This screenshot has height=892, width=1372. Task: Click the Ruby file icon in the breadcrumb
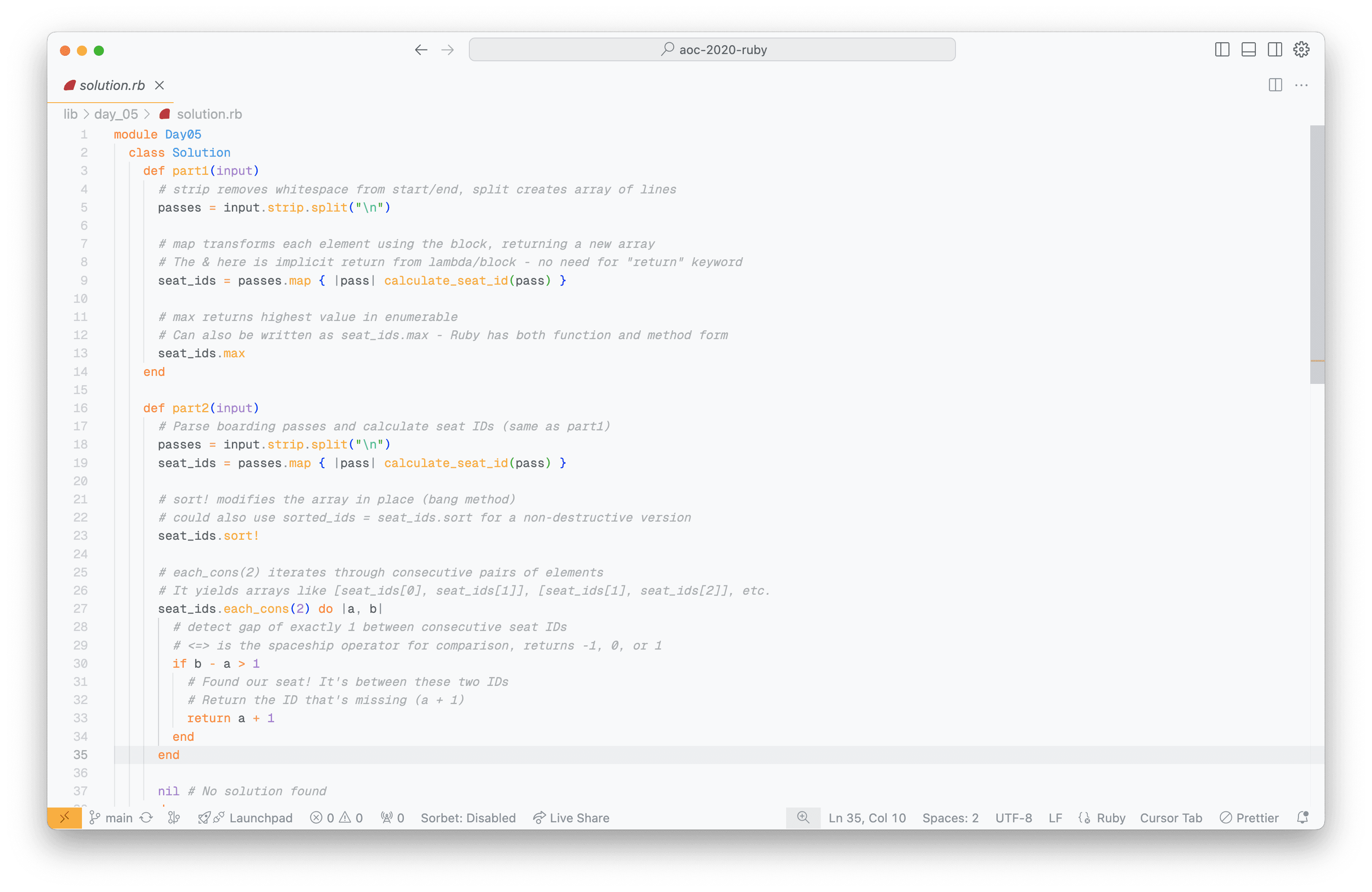coord(164,114)
